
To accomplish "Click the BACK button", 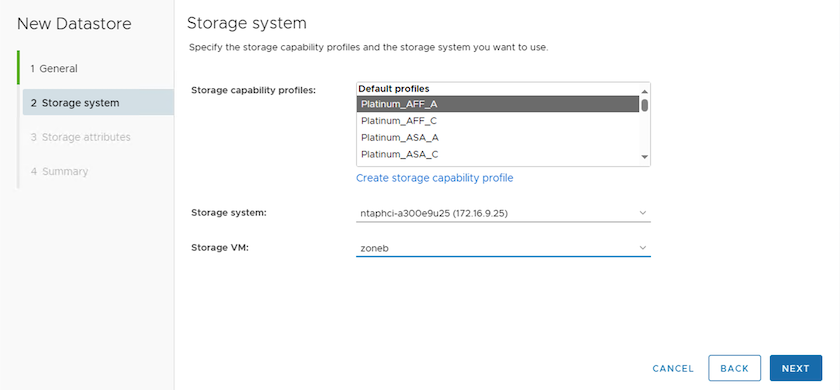I will tap(734, 368).
